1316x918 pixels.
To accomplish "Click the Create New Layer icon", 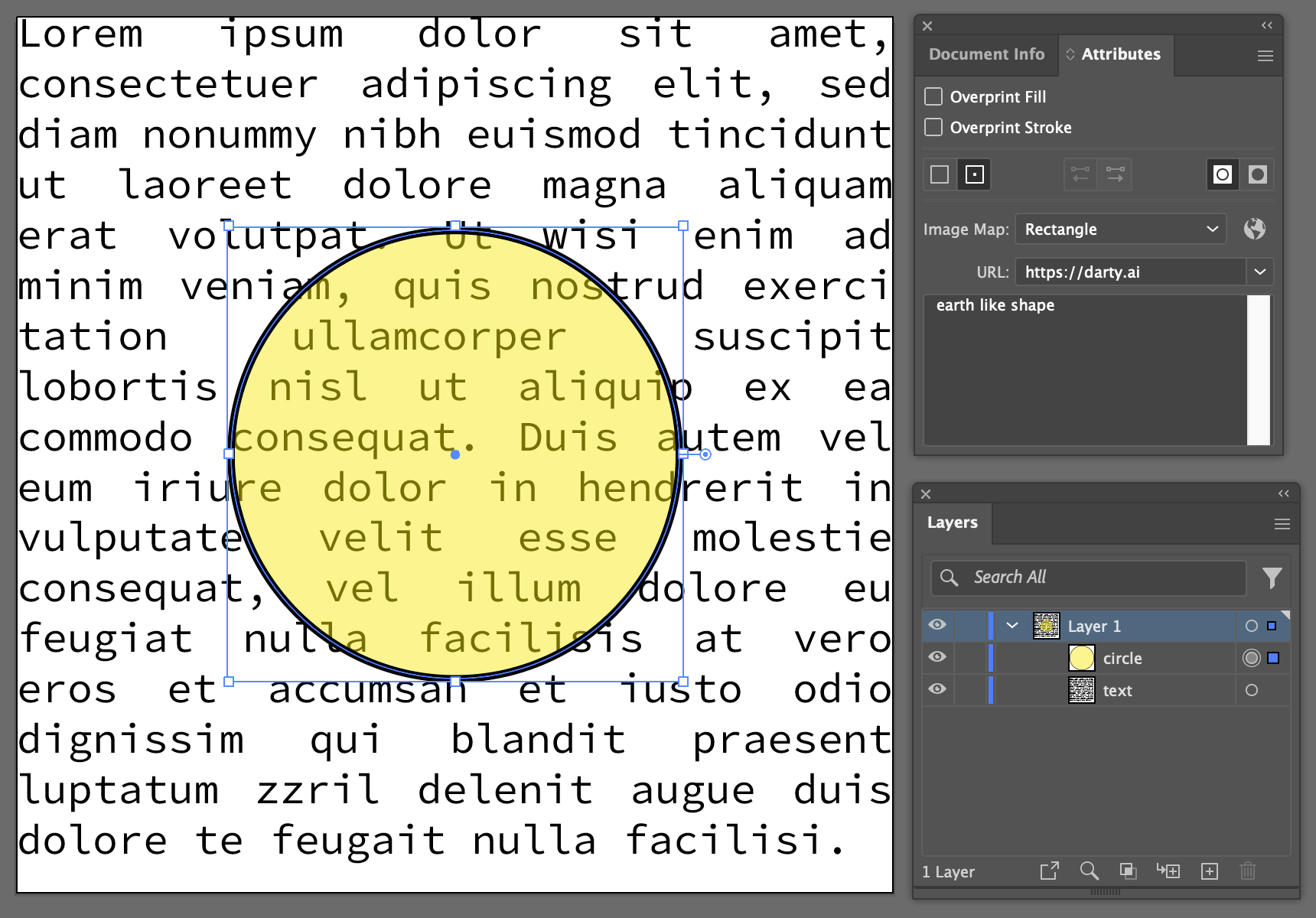I will (1209, 871).
